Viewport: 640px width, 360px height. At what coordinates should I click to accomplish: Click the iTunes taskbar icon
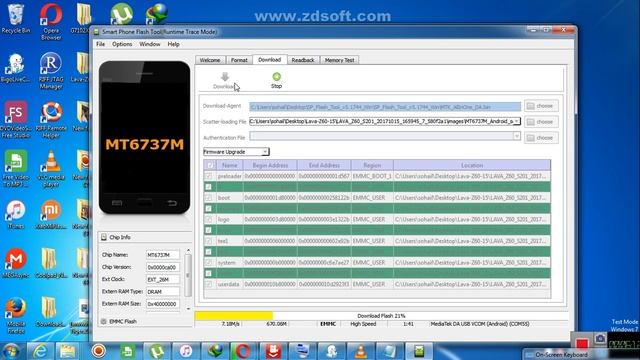tap(186, 351)
